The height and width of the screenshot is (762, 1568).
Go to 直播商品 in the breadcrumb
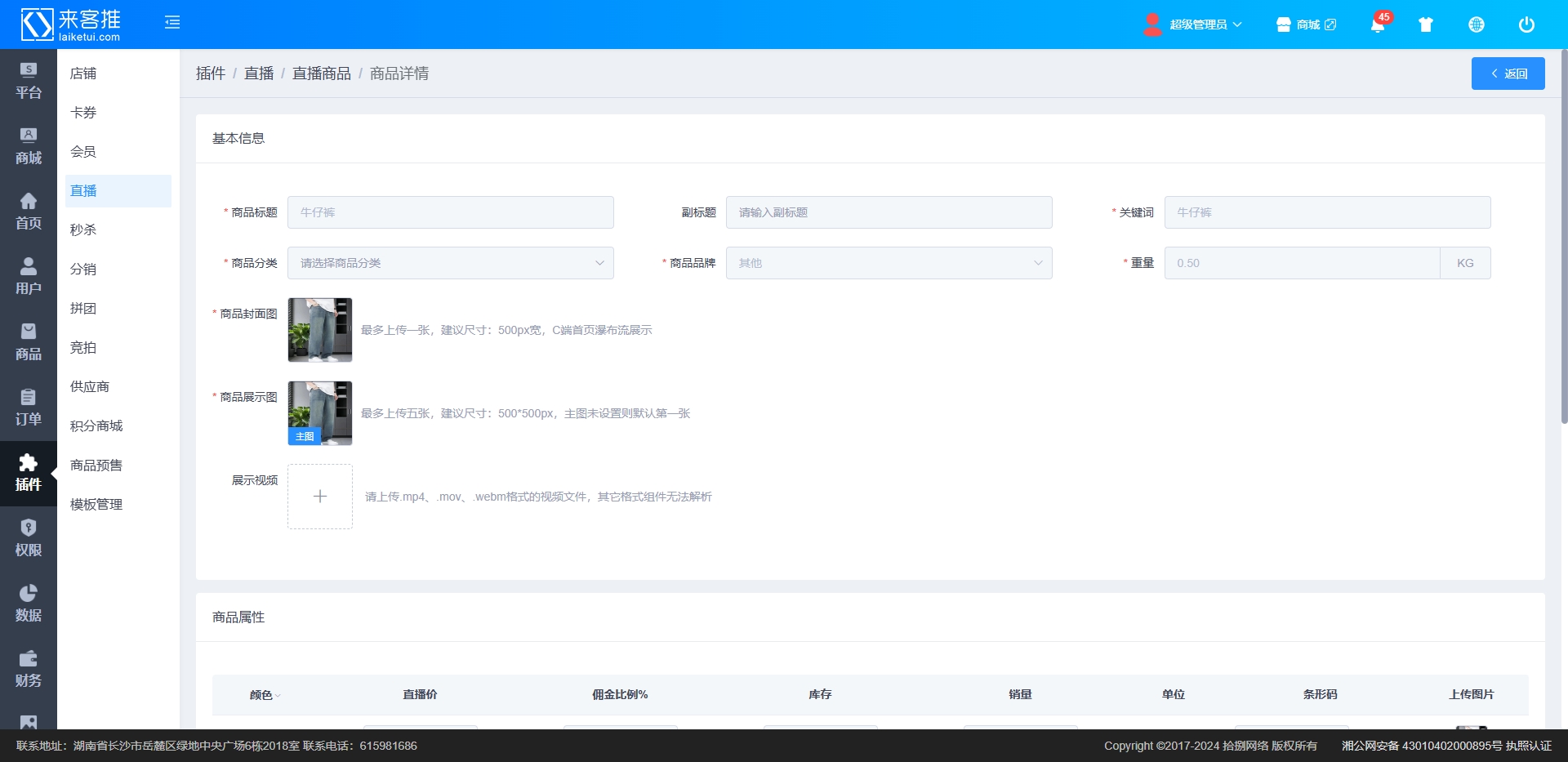coord(322,74)
